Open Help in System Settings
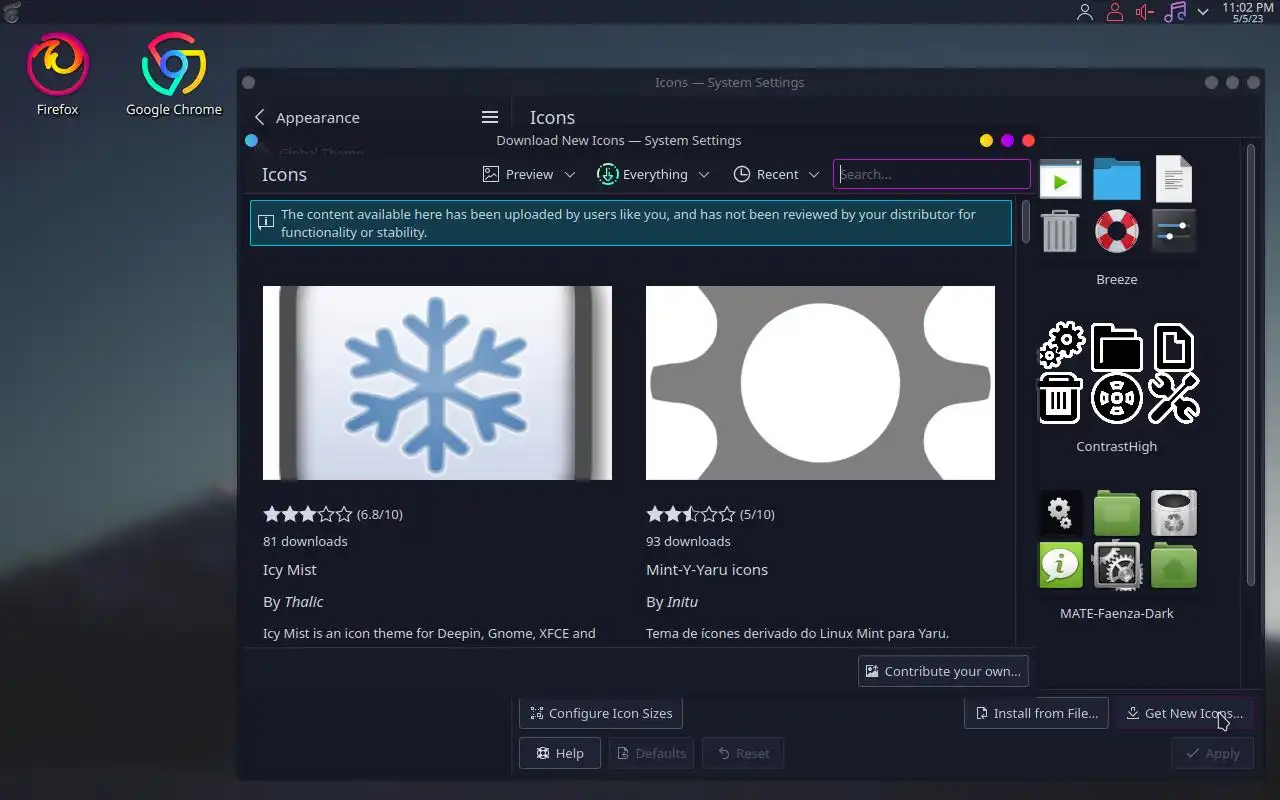 coord(559,753)
